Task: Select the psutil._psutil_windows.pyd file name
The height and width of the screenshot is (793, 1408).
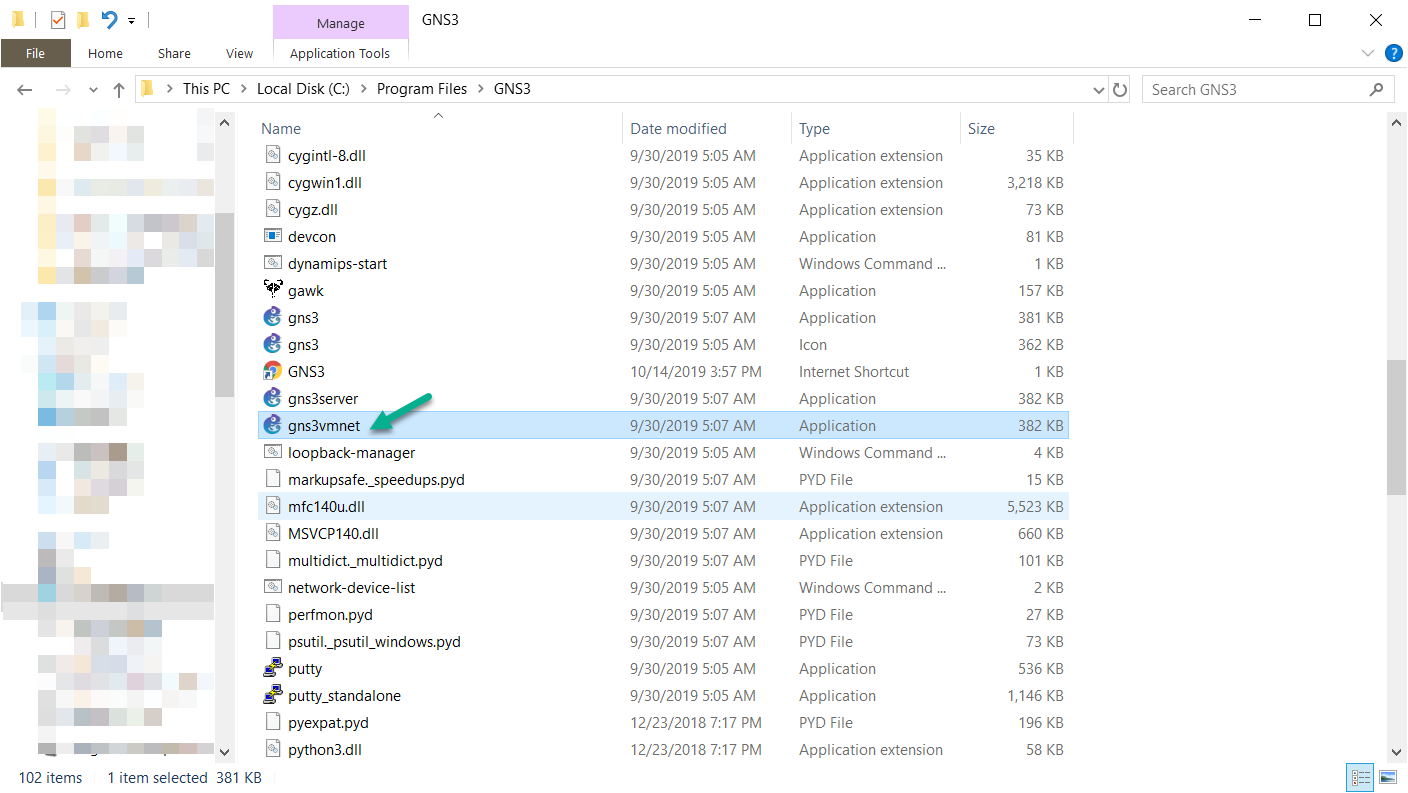Action: (x=374, y=641)
